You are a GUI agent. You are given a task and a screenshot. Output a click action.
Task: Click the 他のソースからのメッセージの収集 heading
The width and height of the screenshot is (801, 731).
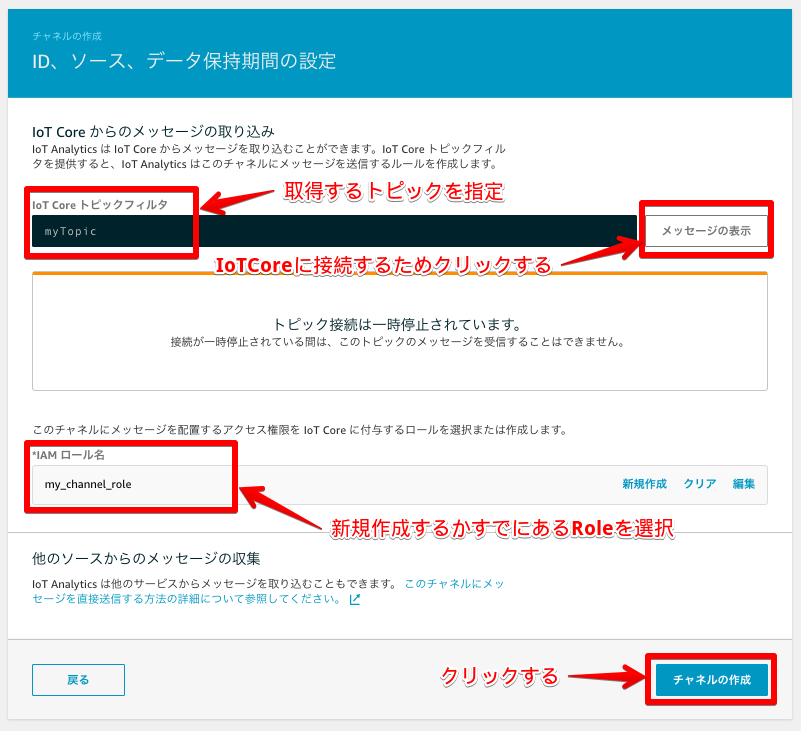point(146,559)
